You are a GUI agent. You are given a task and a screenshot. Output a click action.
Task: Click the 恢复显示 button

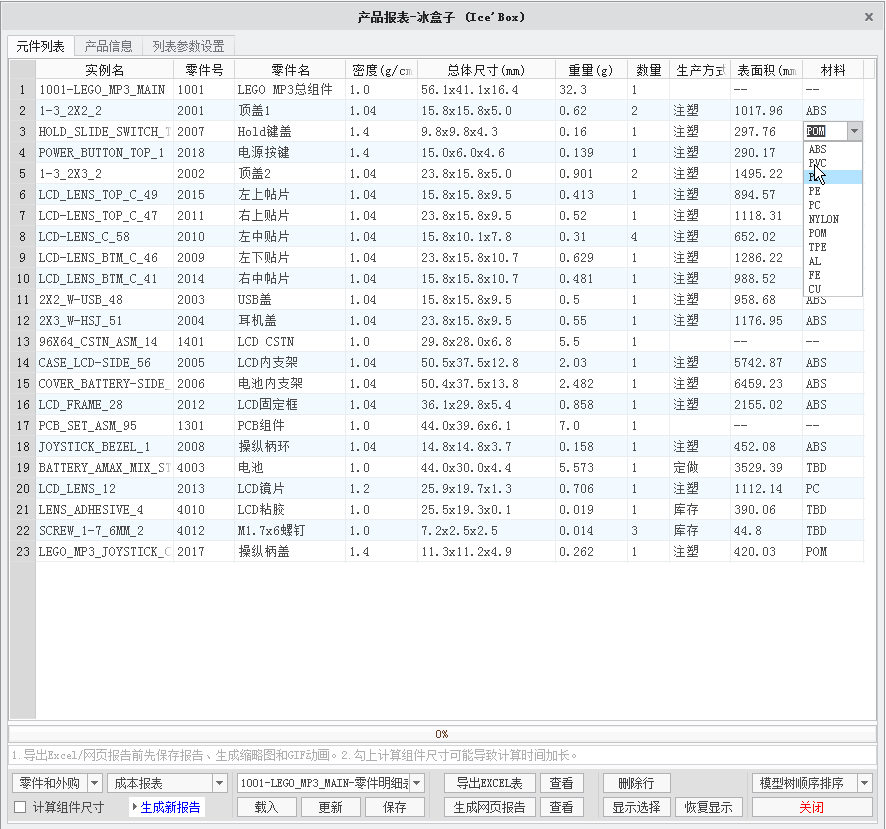click(709, 808)
